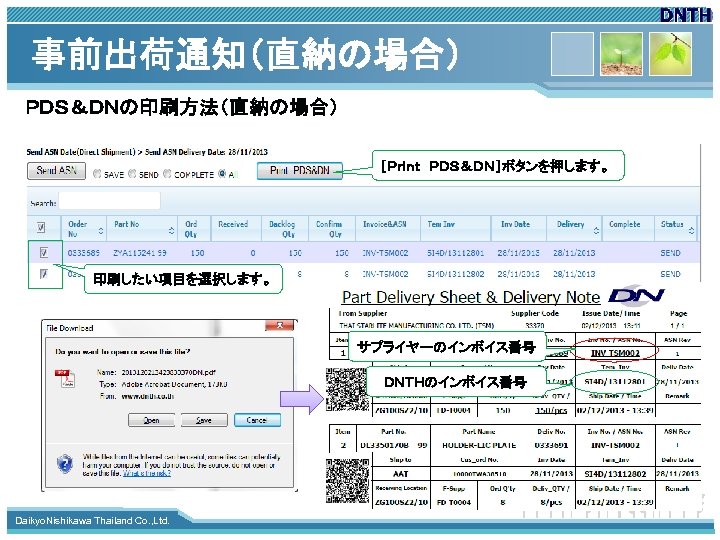Click the HOLDER-LIC PLATE part name
This screenshot has height=540, width=720.
[479, 445]
